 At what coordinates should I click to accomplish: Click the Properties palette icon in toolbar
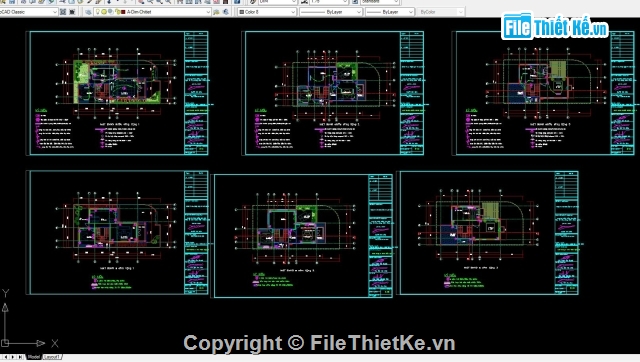[x=180, y=2]
